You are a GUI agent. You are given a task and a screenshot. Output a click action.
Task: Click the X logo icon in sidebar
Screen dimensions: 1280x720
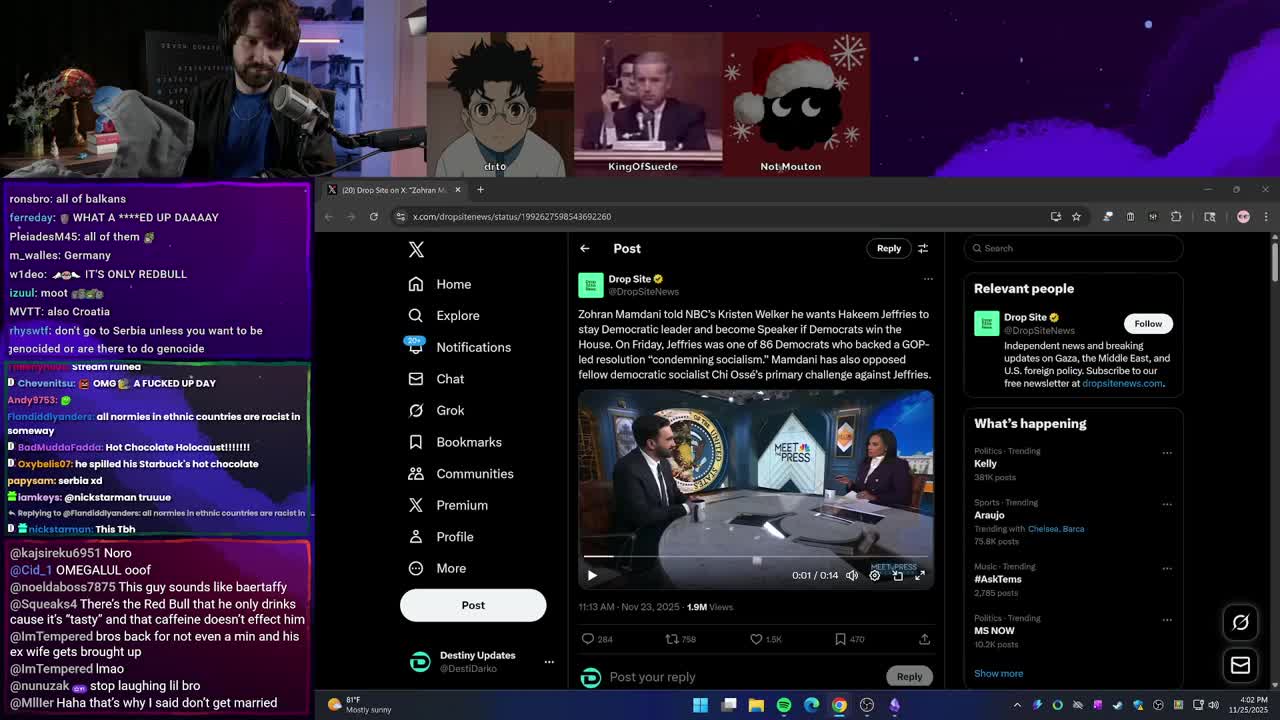(416, 249)
